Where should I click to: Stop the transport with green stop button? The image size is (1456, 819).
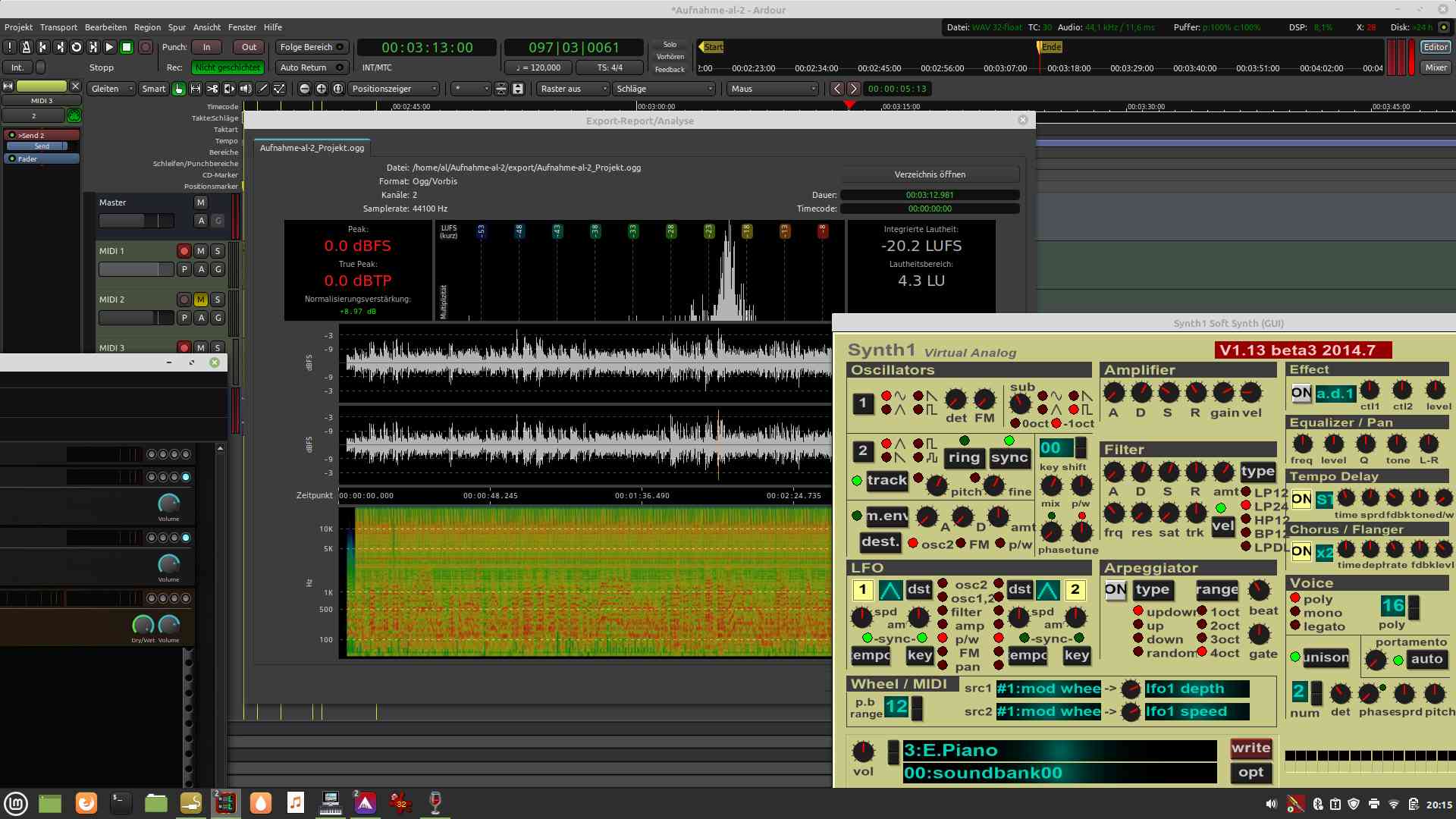tap(127, 47)
